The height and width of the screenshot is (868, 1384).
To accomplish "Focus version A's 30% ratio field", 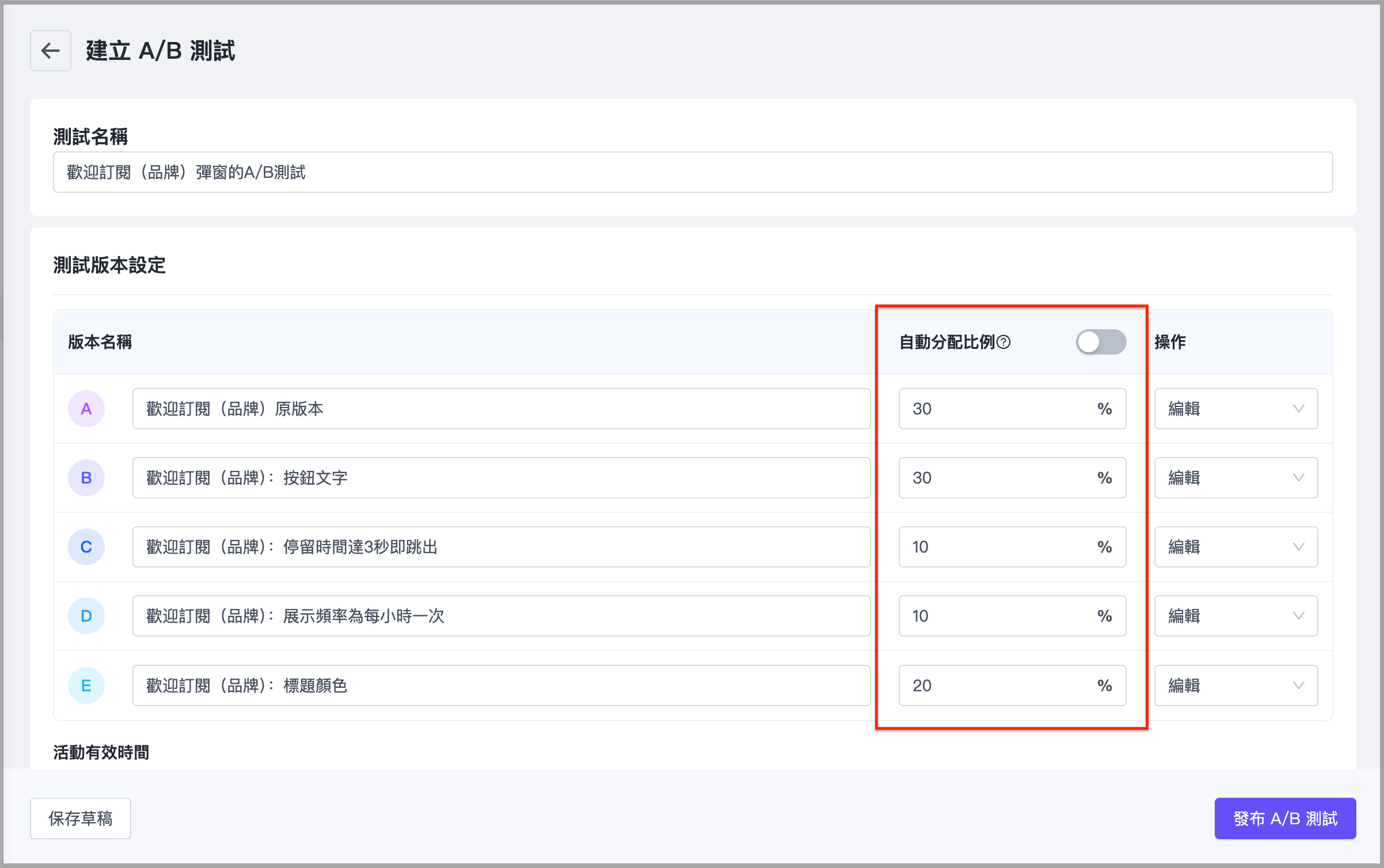I will click(1002, 409).
